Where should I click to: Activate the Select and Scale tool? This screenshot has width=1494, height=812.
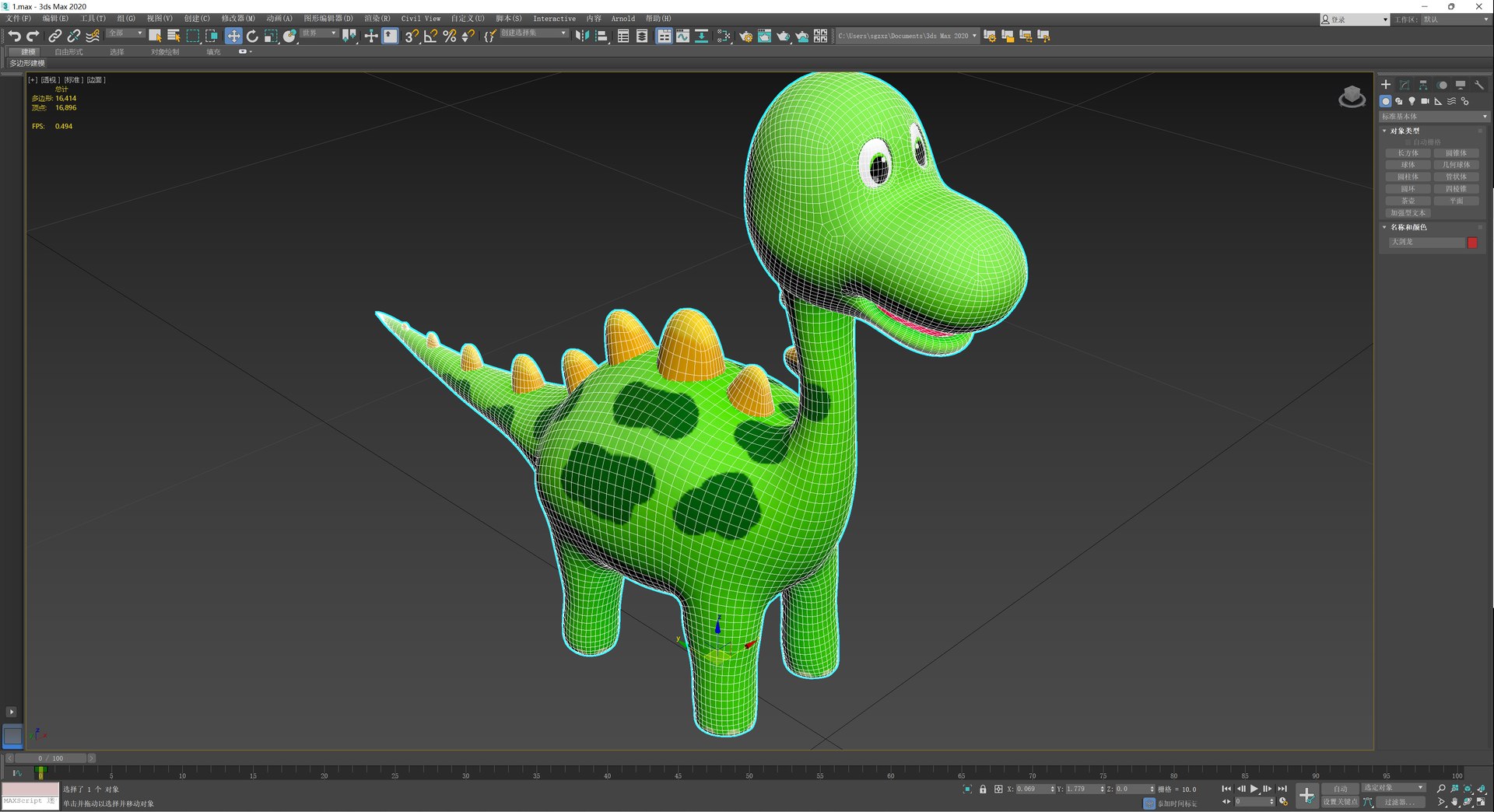click(x=271, y=36)
